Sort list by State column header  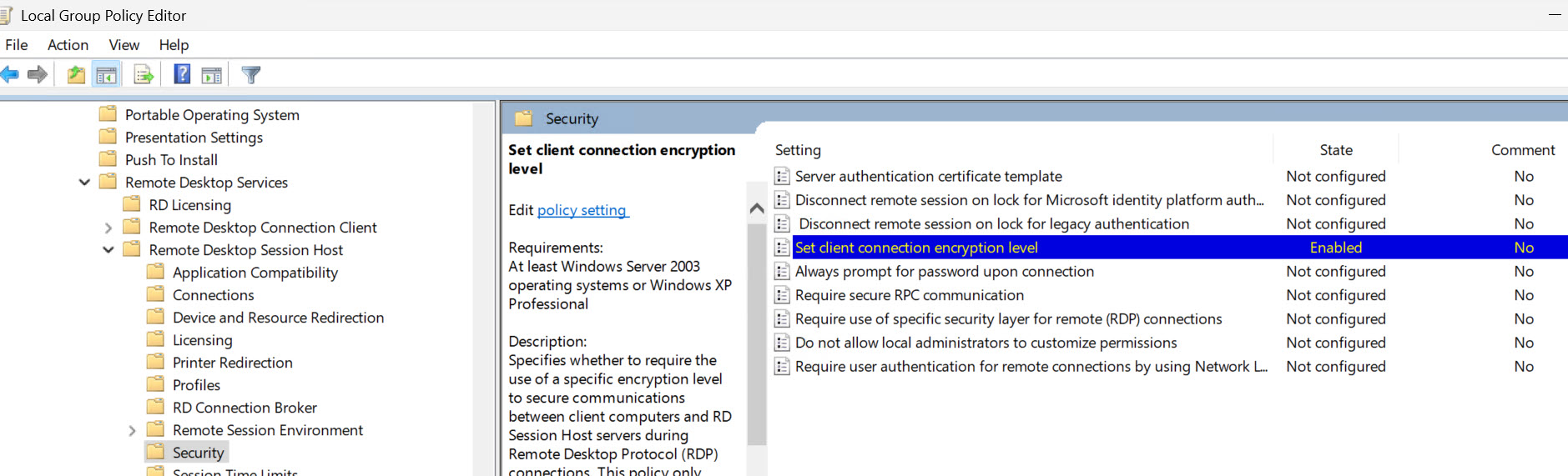point(1335,150)
